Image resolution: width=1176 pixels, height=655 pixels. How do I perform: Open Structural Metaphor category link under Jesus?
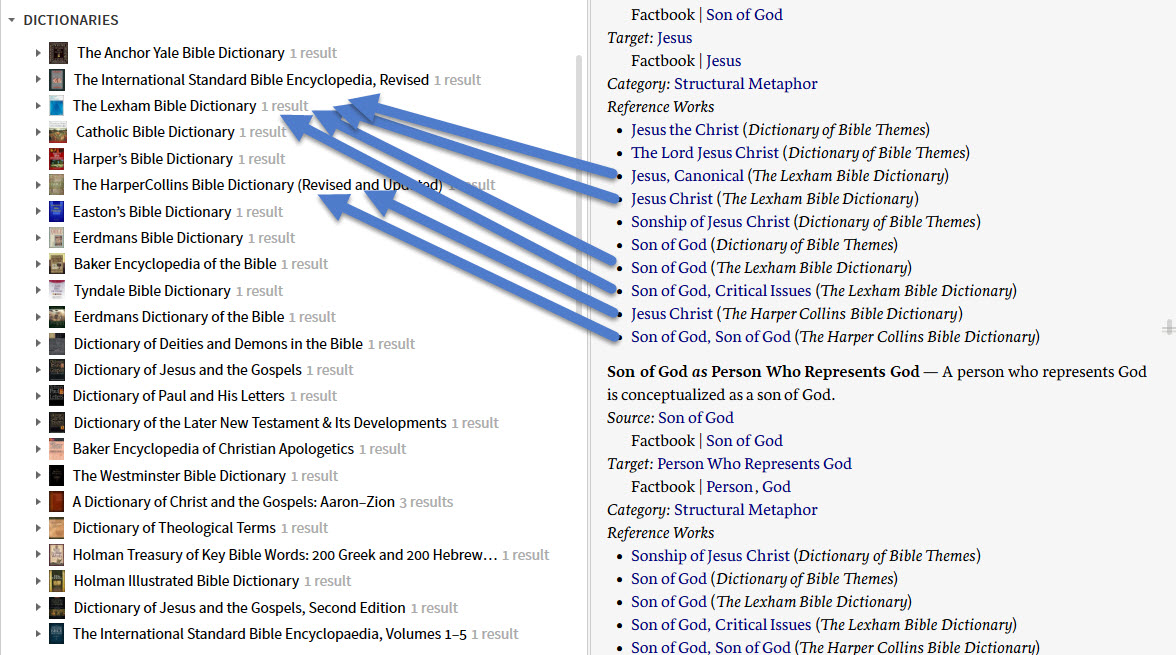click(746, 84)
